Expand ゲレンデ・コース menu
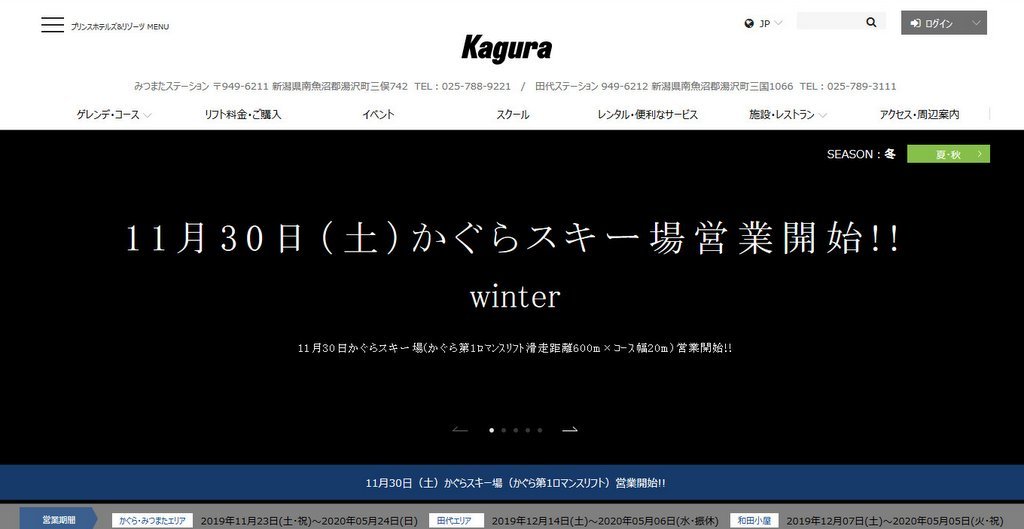1024x529 pixels. [114, 115]
